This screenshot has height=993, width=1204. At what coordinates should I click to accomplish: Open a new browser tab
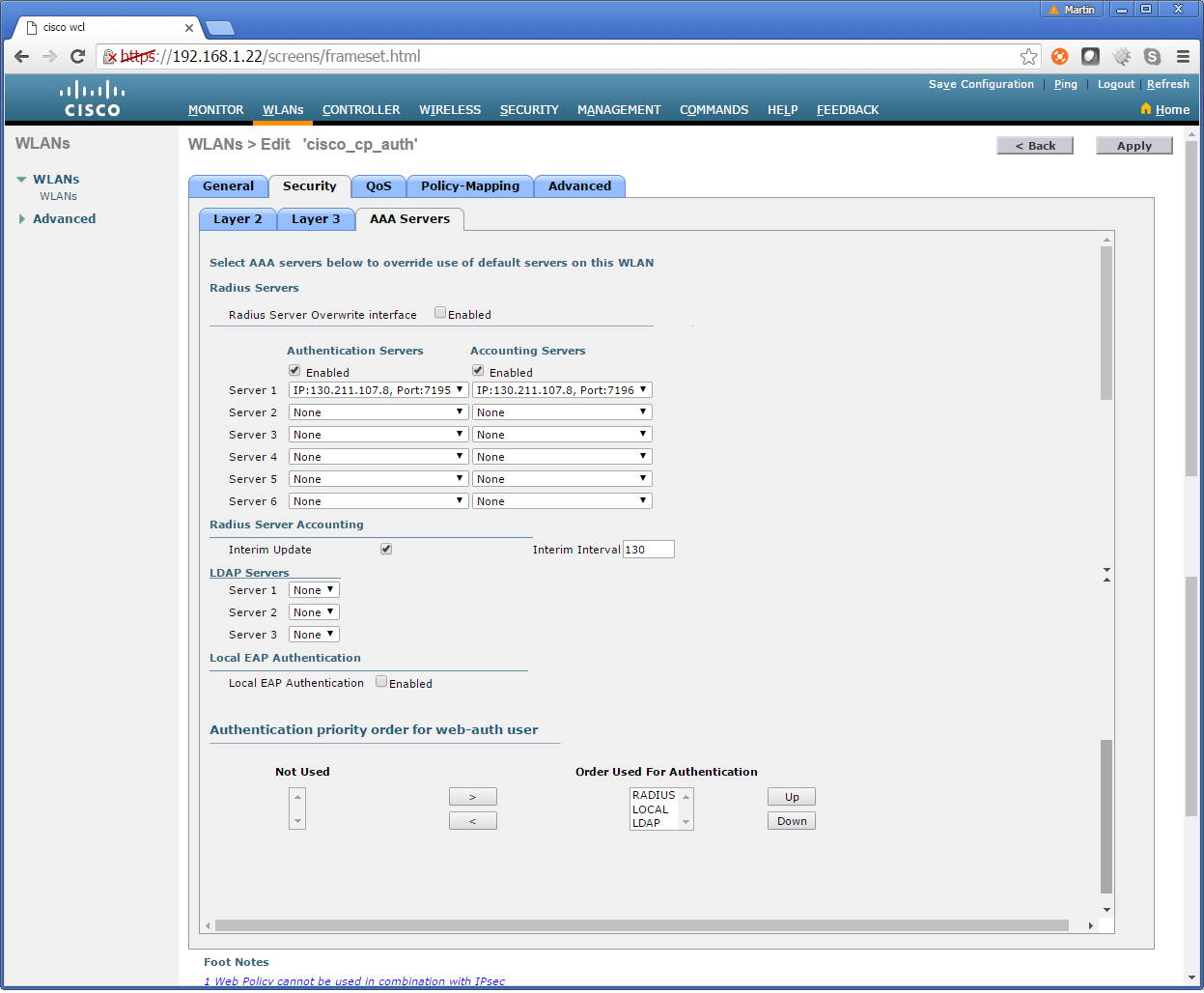220,28
